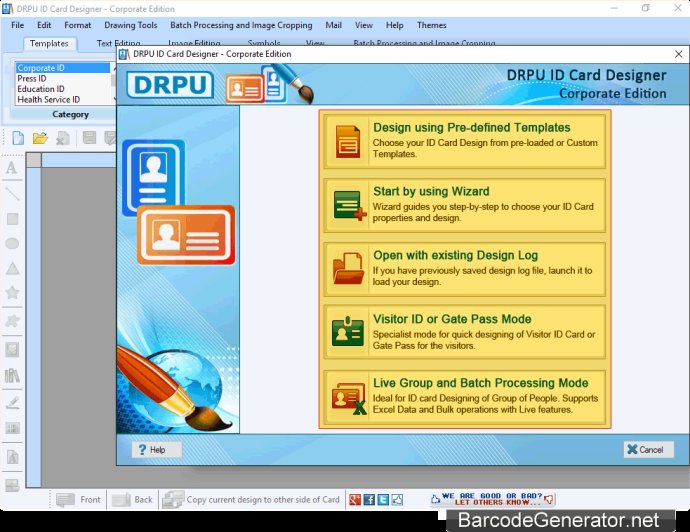Click the Facebook share icon
Screen dimensions: 690x532
coord(369,499)
